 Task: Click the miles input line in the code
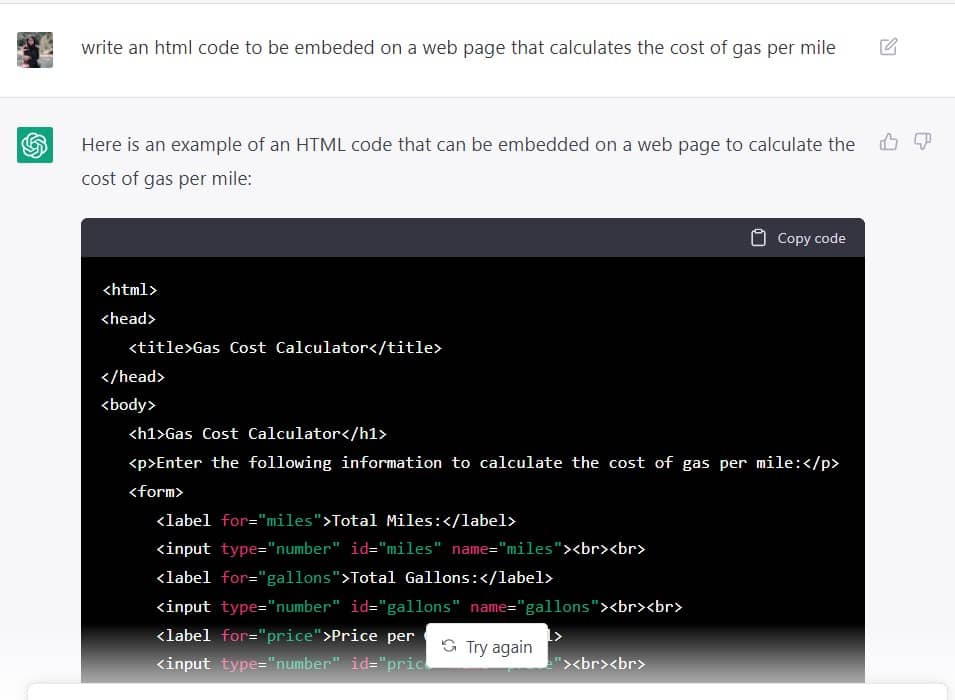(402, 548)
